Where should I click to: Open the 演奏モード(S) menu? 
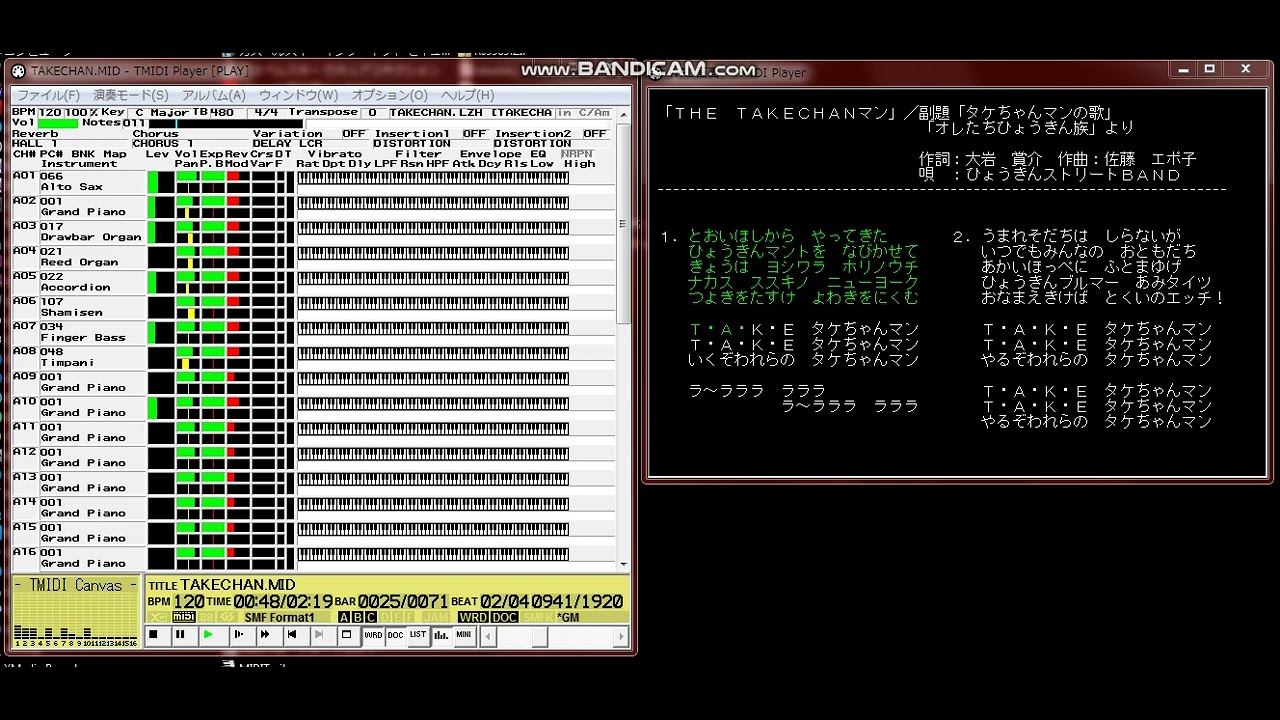[x=131, y=95]
